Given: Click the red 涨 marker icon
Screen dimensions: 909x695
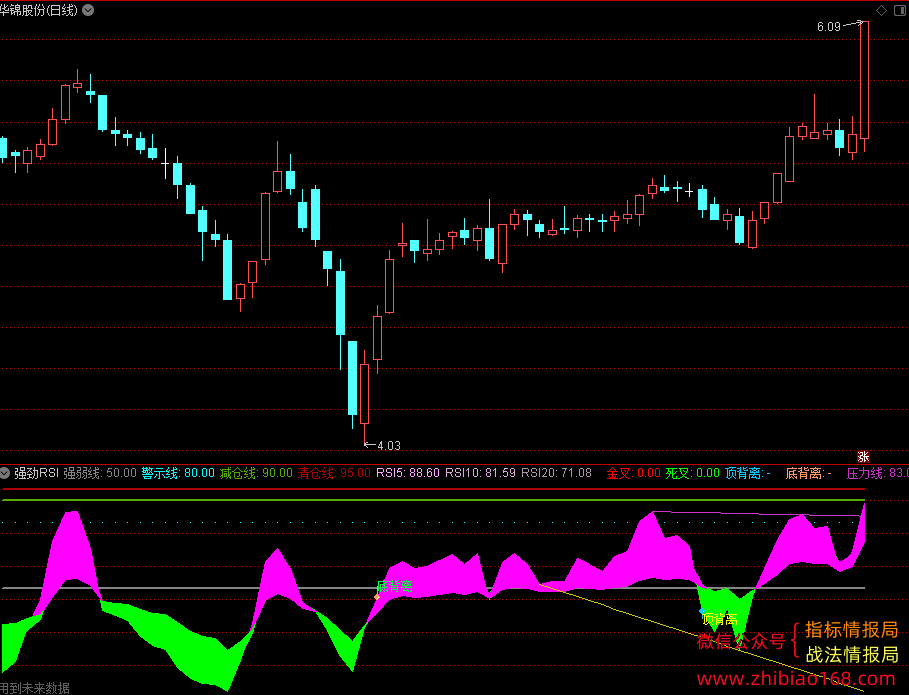Looking at the screenshot, I should click(x=863, y=457).
